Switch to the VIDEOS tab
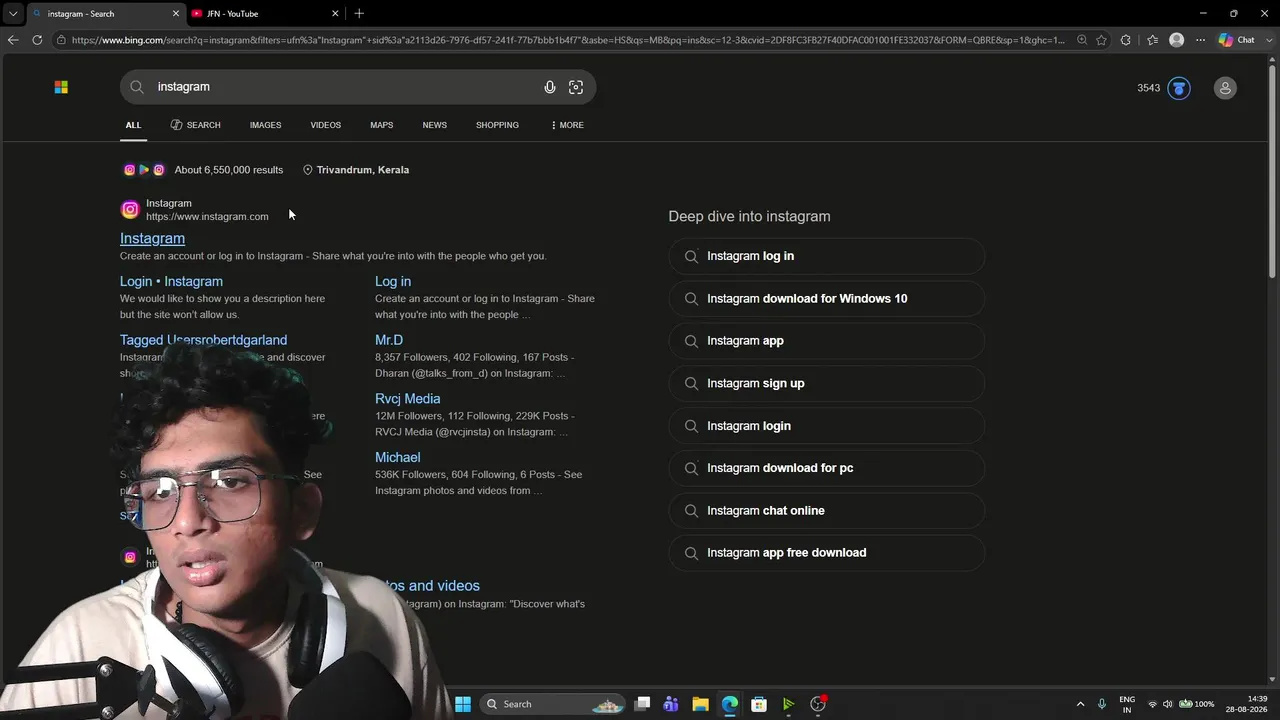The image size is (1280, 720). 326,125
